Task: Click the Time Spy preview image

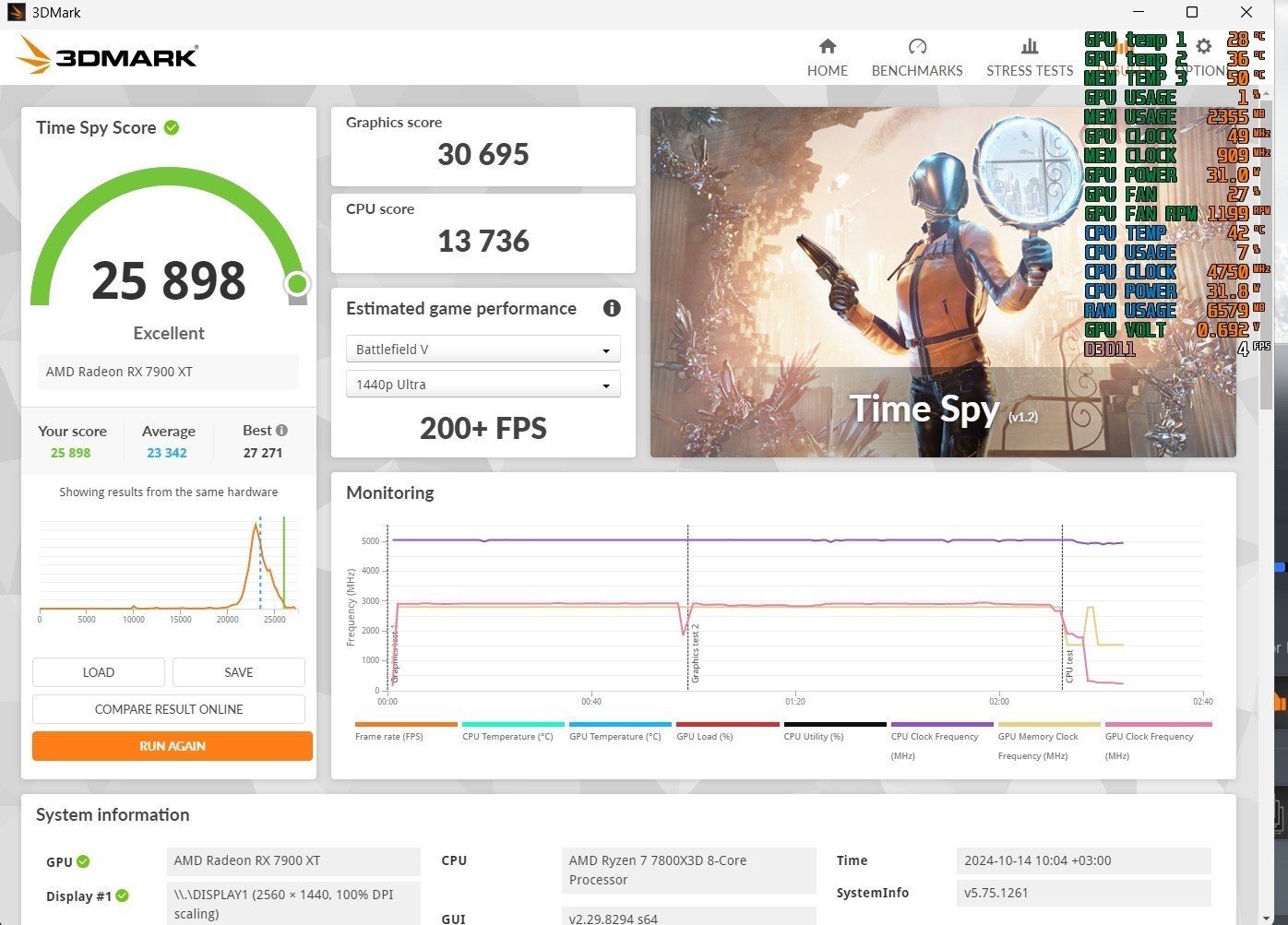Action: click(x=943, y=282)
